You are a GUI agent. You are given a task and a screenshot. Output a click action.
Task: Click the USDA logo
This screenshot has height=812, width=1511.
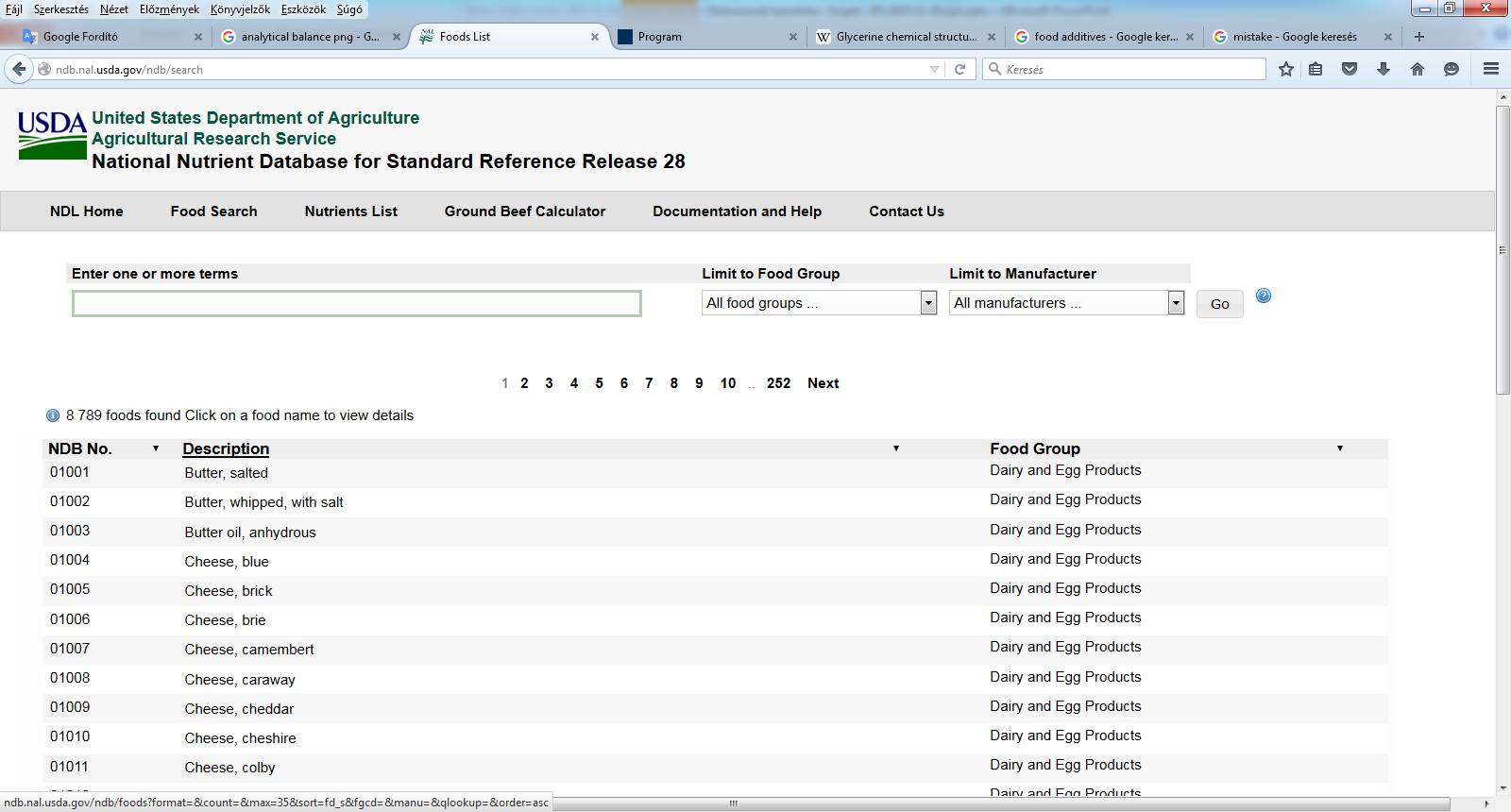[52, 135]
